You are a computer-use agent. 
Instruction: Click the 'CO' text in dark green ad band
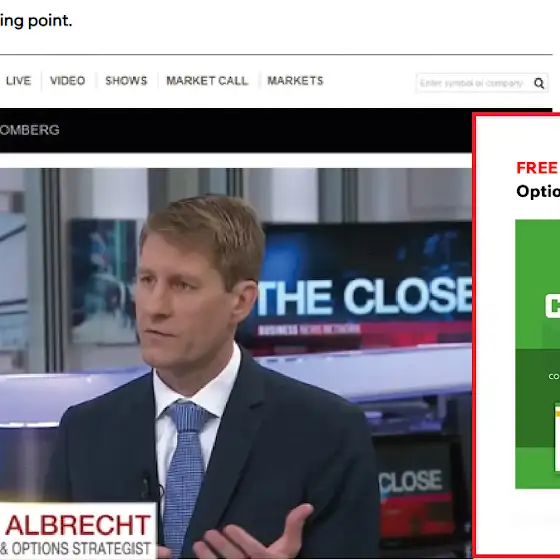point(554,376)
